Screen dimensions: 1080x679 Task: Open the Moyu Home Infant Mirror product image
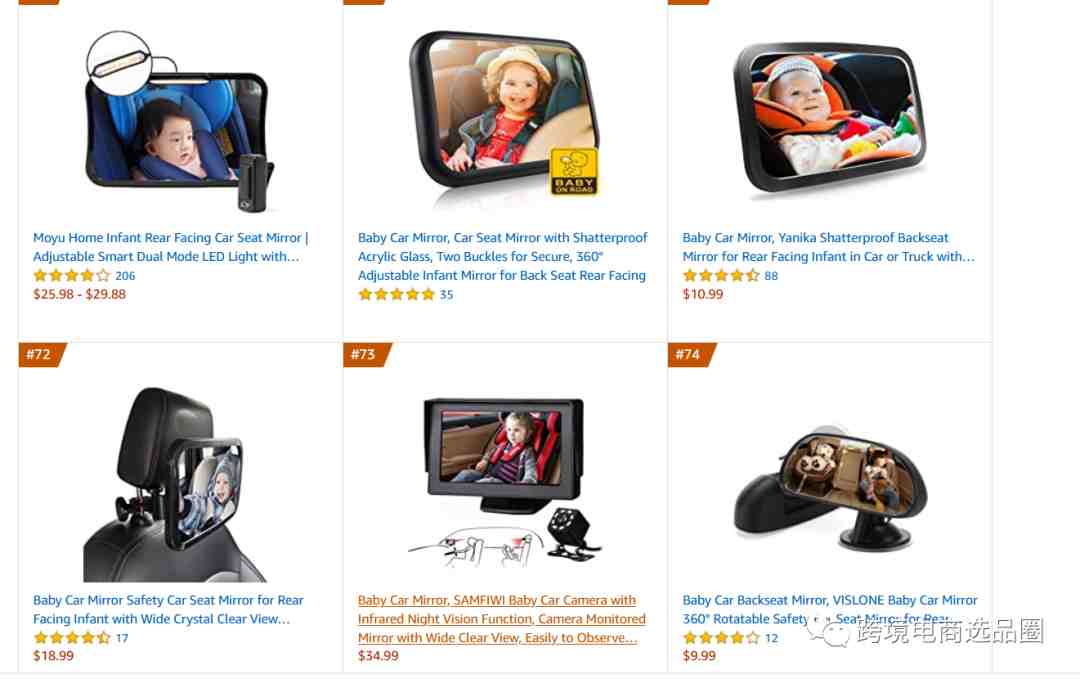pos(179,121)
